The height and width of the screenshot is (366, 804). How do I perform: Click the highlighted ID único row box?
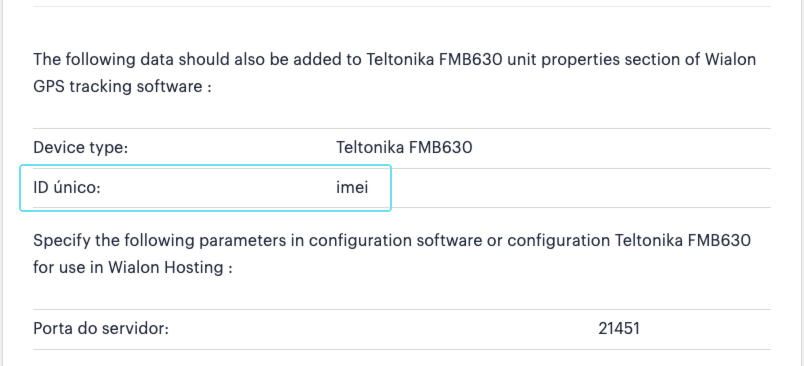pyautogui.click(x=205, y=188)
